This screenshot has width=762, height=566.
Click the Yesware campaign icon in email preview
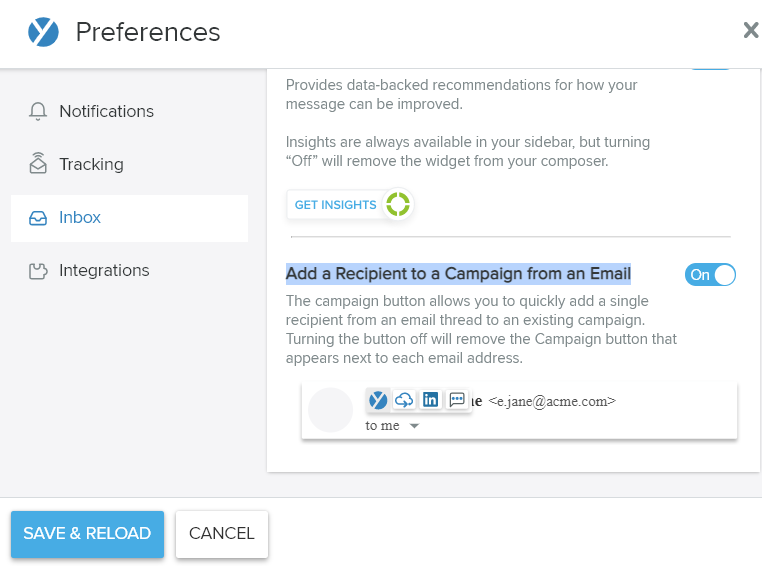[x=378, y=400]
